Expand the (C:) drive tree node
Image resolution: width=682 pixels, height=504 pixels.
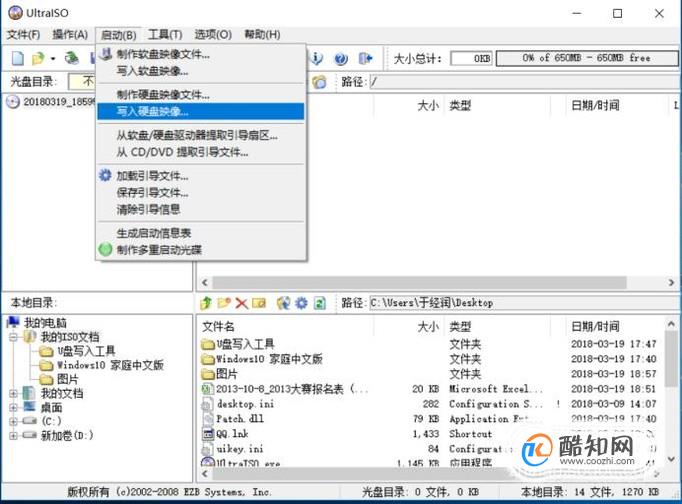[x=13, y=421]
